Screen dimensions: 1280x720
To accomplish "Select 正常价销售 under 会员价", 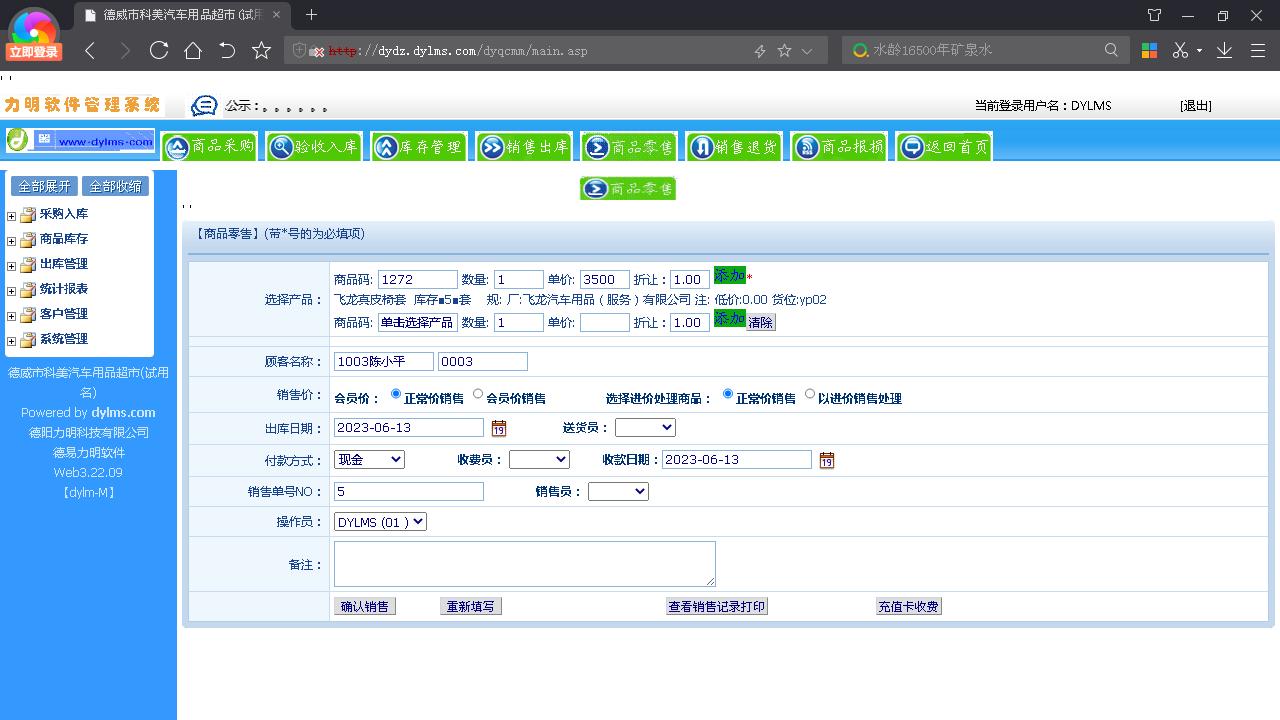I will click(x=395, y=394).
